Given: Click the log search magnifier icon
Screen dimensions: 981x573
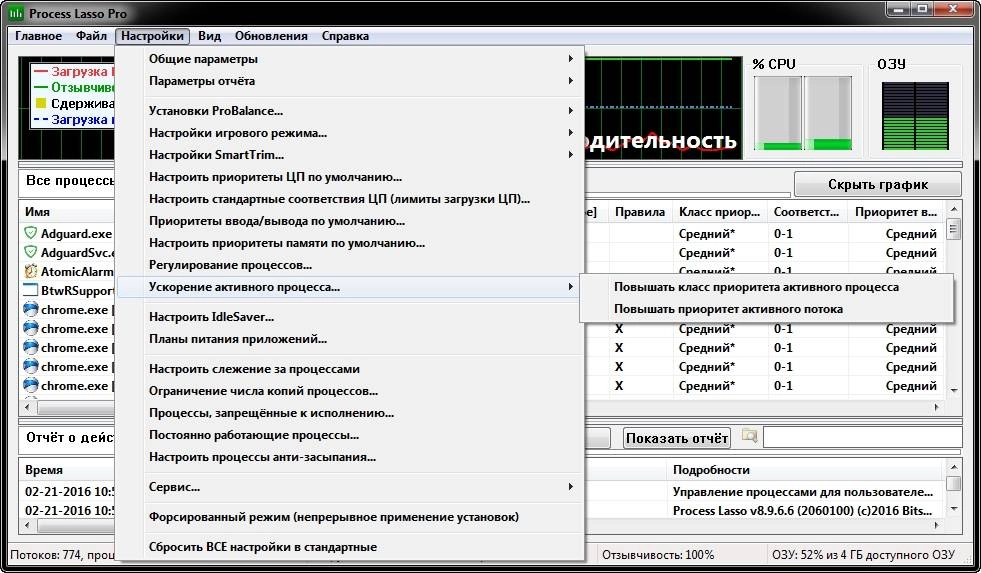Looking at the screenshot, I should pos(750,436).
